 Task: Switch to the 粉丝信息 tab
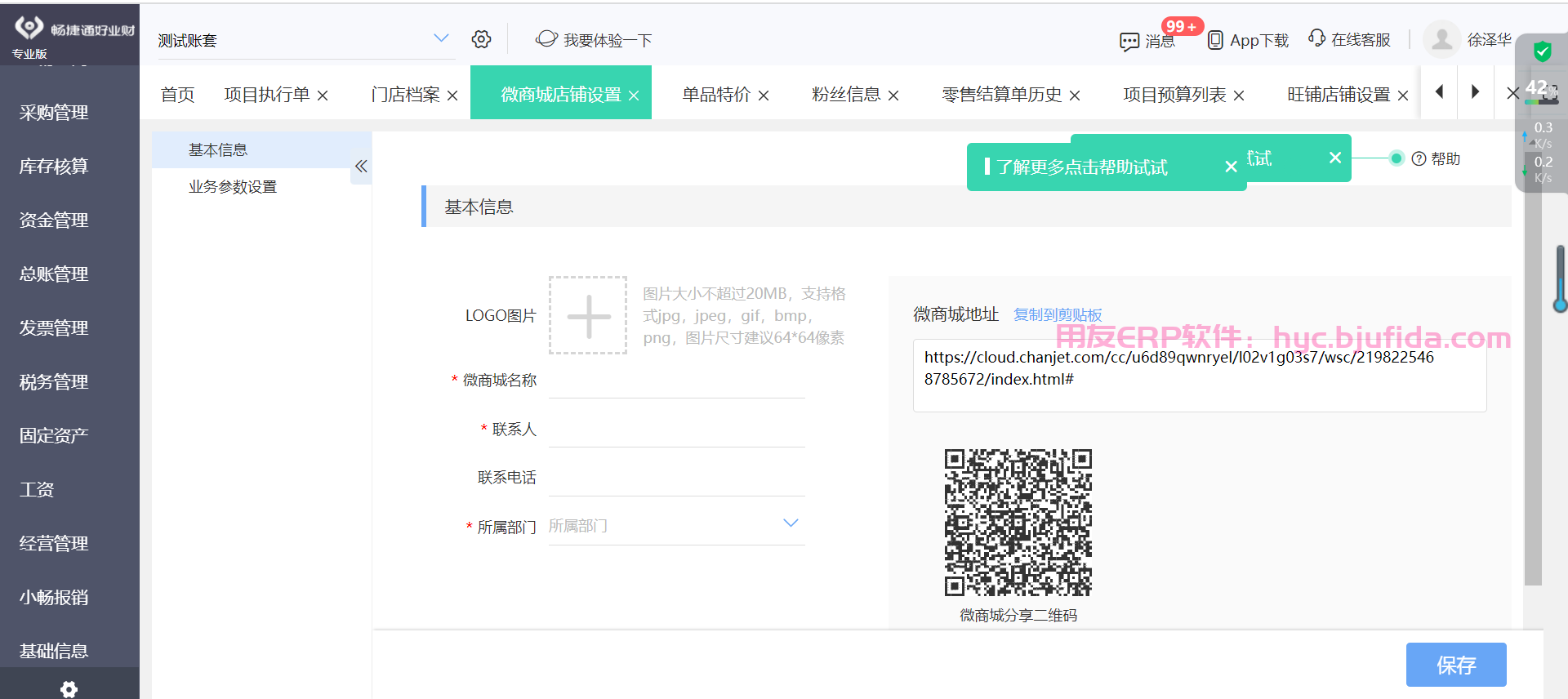846,95
